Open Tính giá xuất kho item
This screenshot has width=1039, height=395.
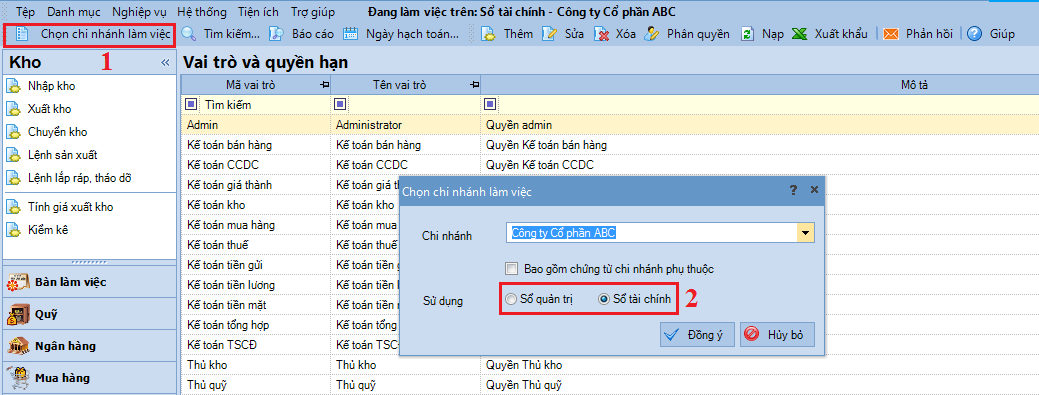click(70, 207)
